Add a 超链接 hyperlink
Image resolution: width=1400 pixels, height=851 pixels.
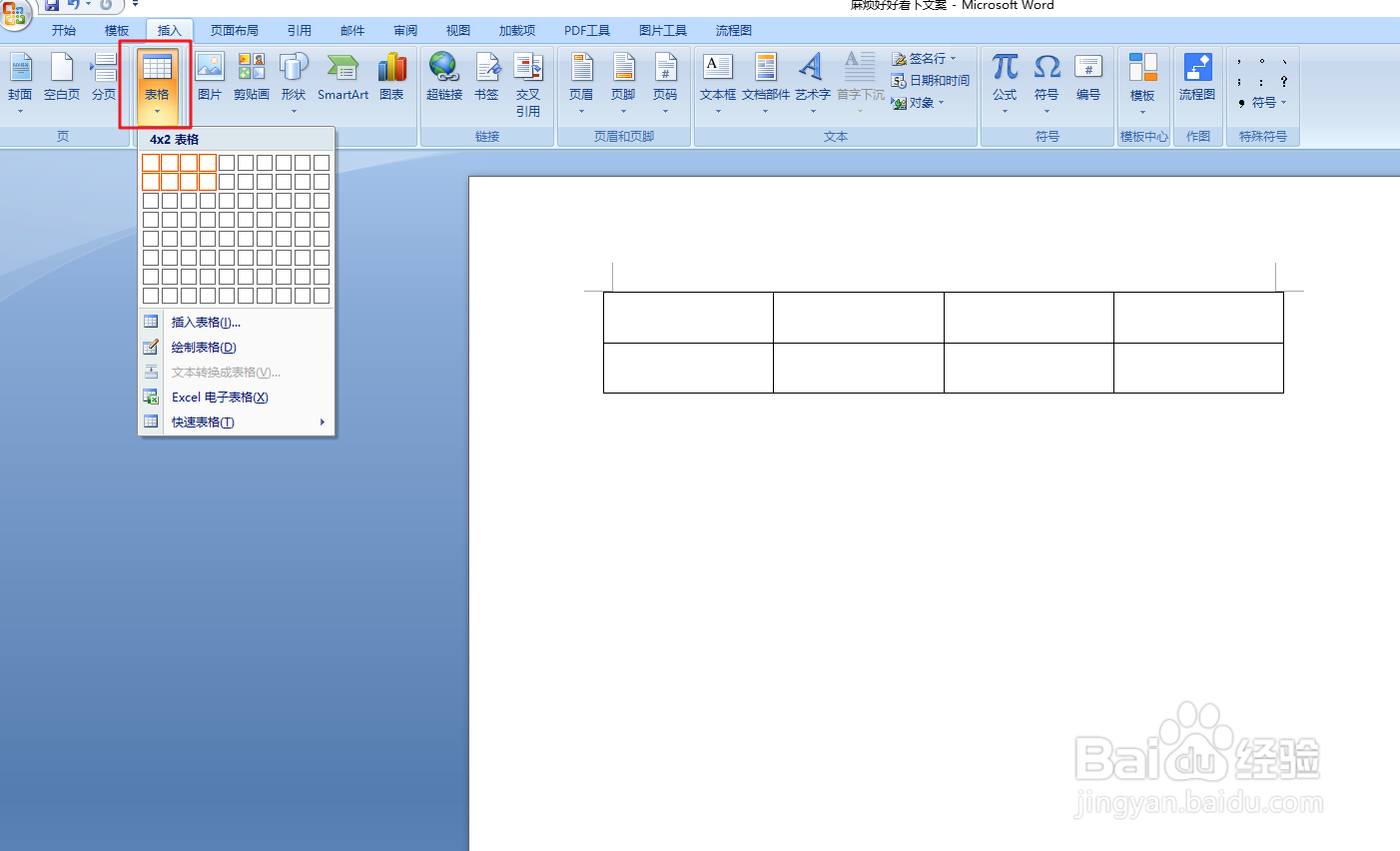pyautogui.click(x=444, y=78)
